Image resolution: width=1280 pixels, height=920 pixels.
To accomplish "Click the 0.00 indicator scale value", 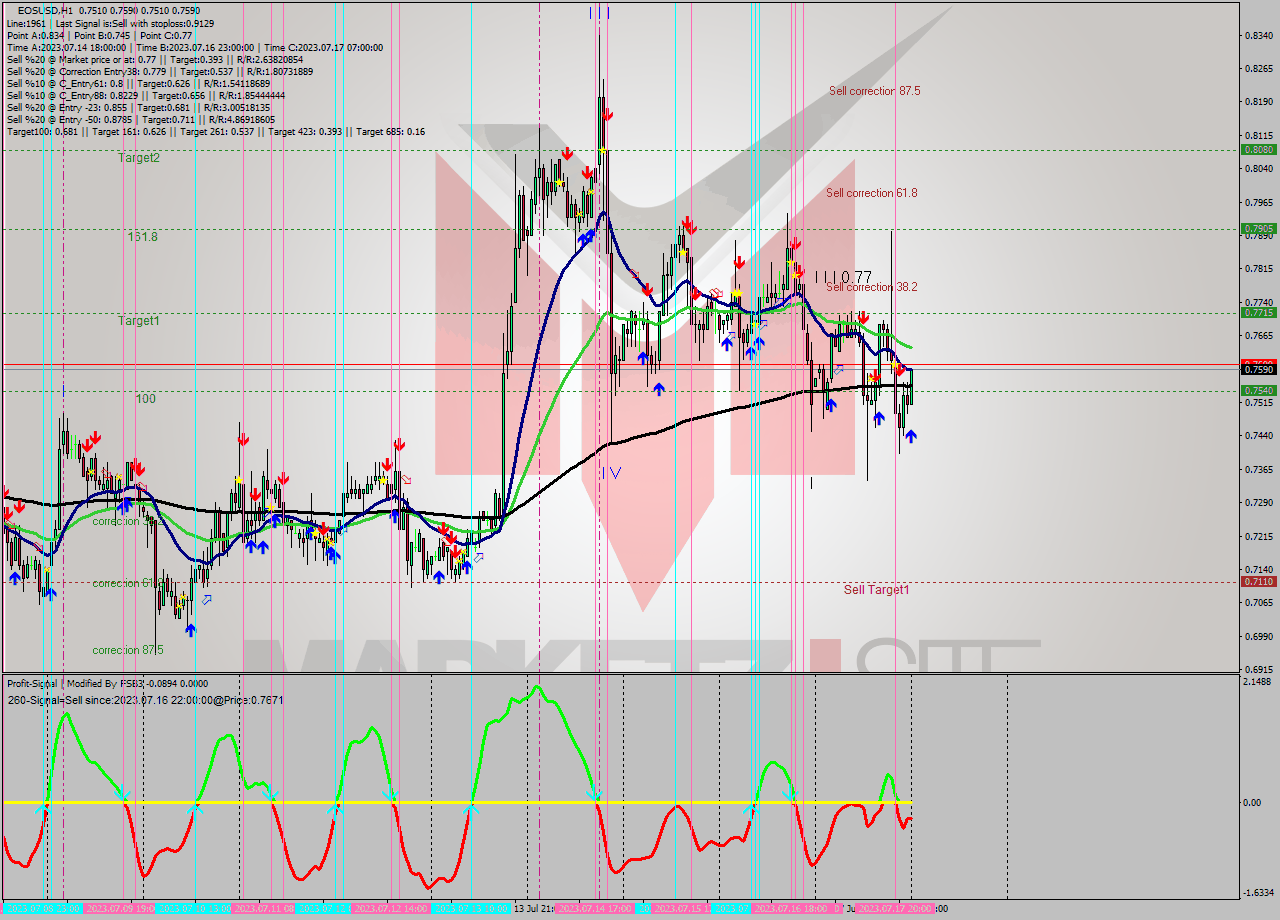I will [1251, 802].
